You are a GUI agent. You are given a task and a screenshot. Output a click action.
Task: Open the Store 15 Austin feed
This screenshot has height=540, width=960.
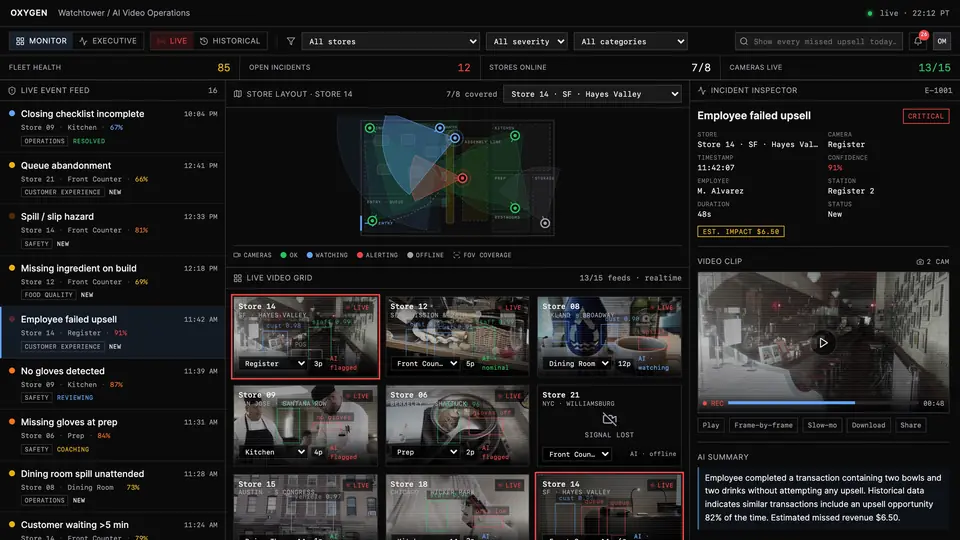coord(306,507)
